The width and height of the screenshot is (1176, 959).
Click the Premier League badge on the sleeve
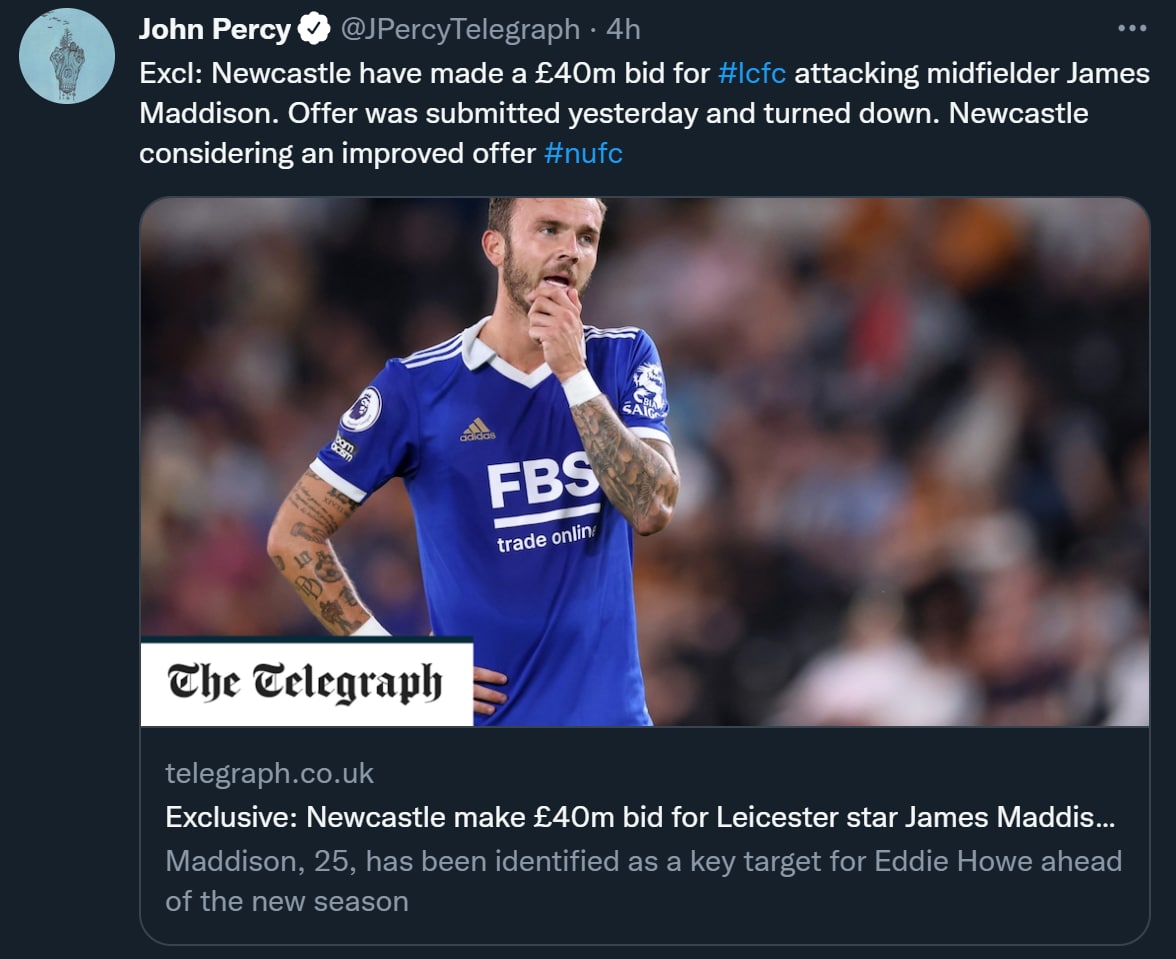point(361,408)
